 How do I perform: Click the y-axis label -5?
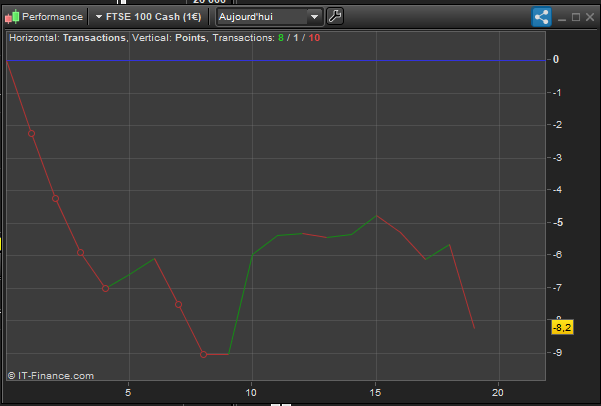click(x=558, y=223)
